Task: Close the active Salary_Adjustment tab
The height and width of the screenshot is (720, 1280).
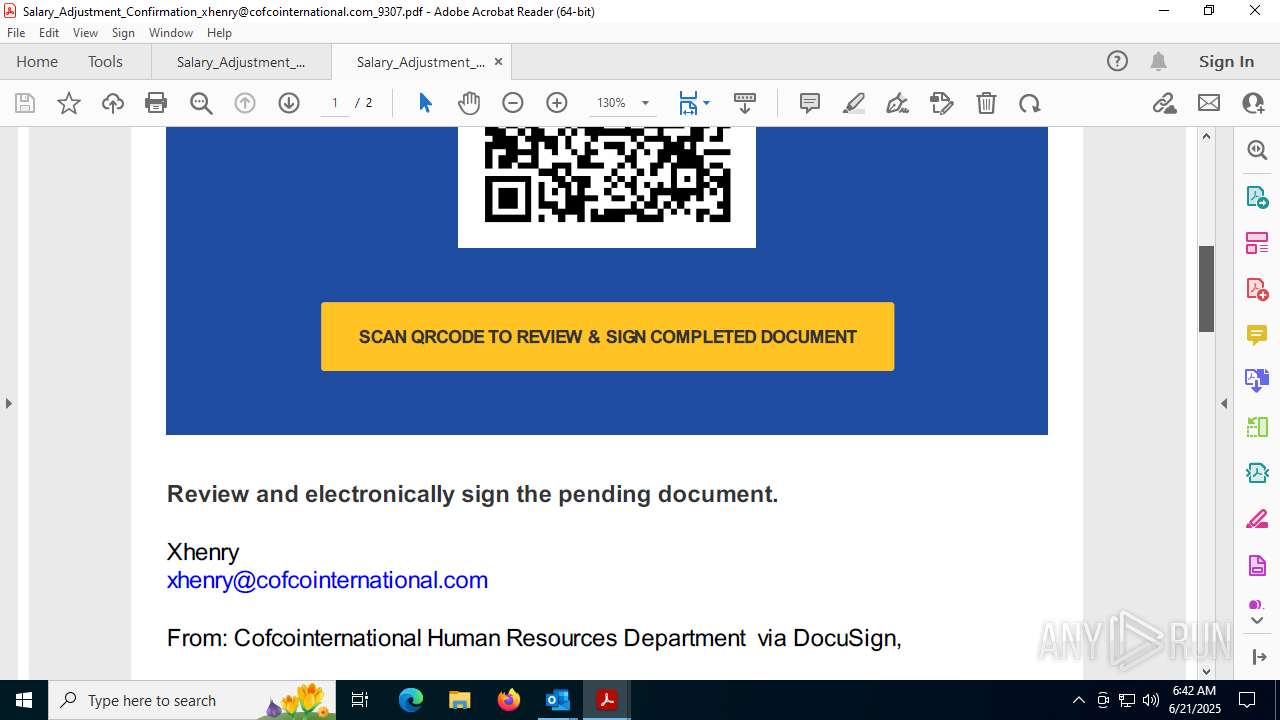Action: [x=498, y=61]
